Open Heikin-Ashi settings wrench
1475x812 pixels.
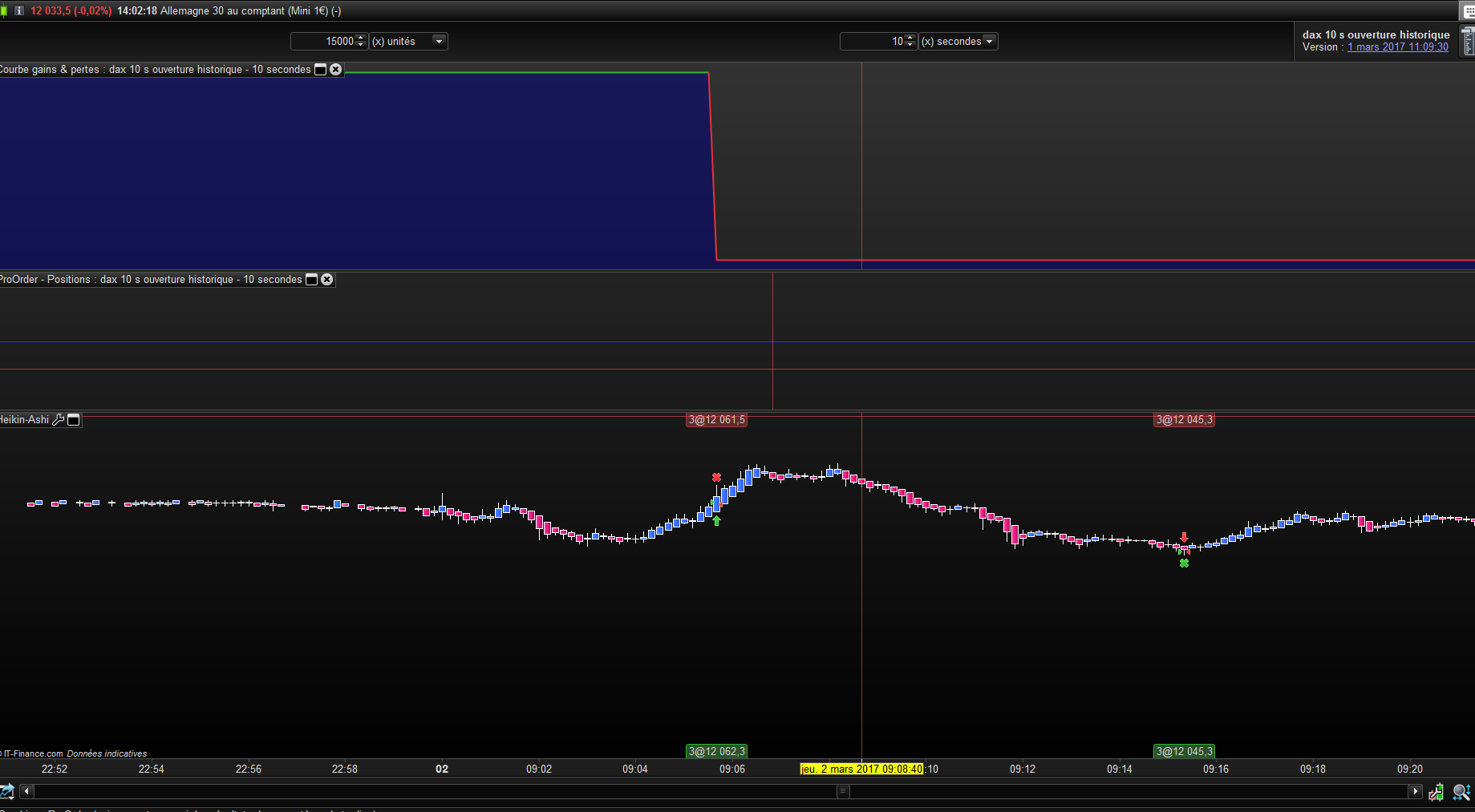[59, 419]
